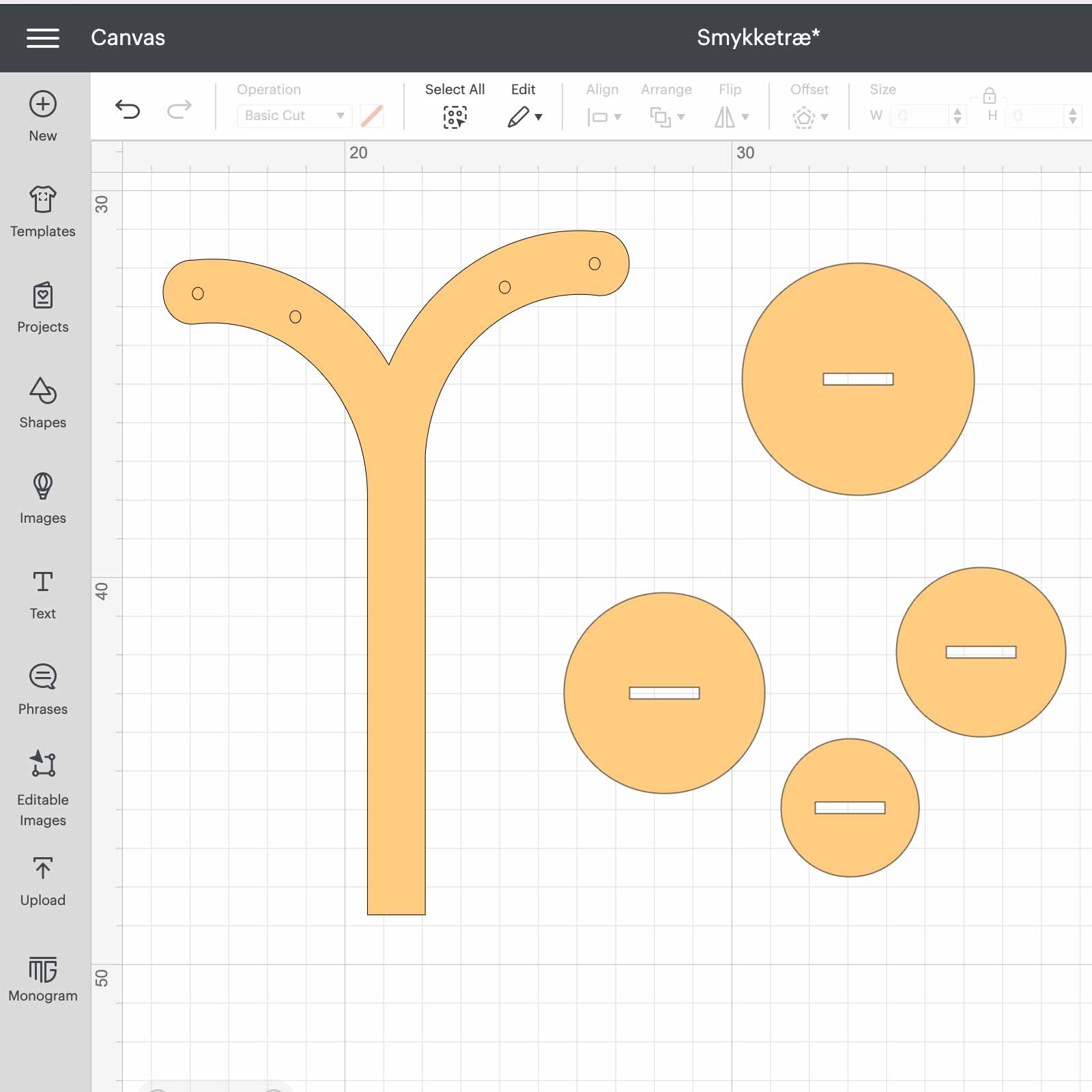Undo the last action

tap(128, 109)
